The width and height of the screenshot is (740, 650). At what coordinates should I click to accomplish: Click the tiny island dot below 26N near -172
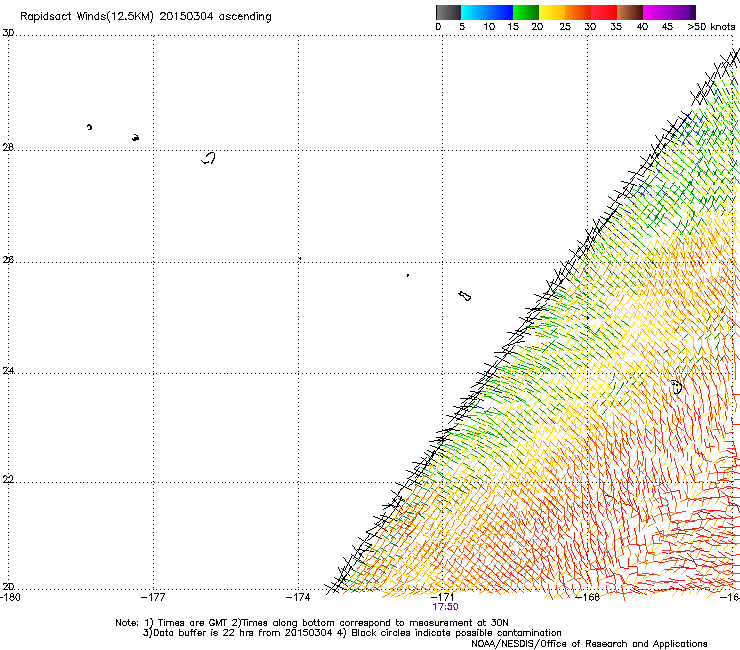coord(408,275)
